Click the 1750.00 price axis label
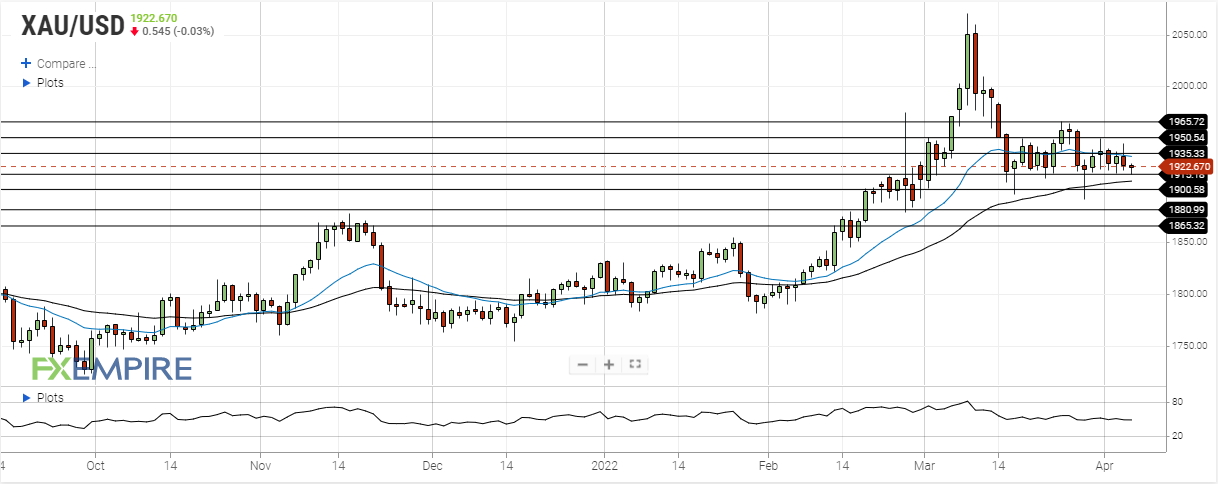This screenshot has height=484, width=1218. (1191, 346)
